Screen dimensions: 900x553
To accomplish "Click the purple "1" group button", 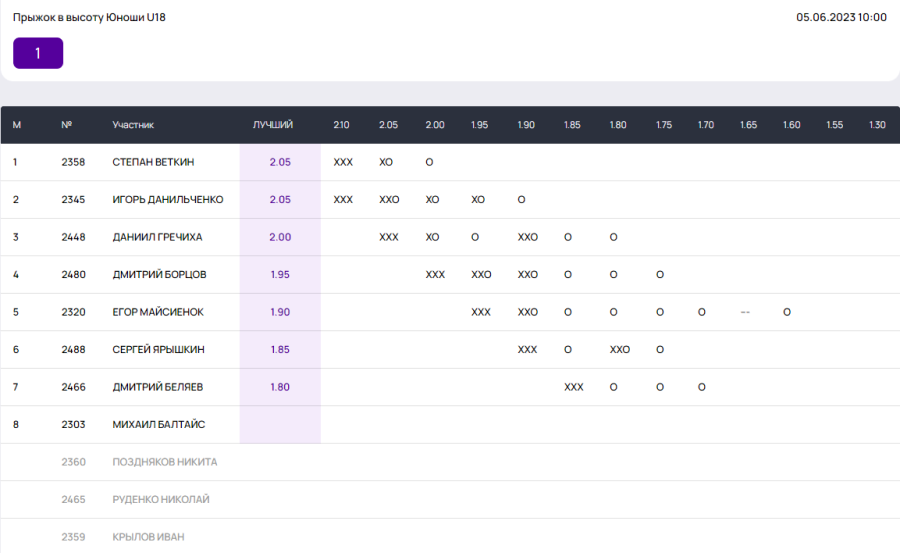I will tap(38, 53).
